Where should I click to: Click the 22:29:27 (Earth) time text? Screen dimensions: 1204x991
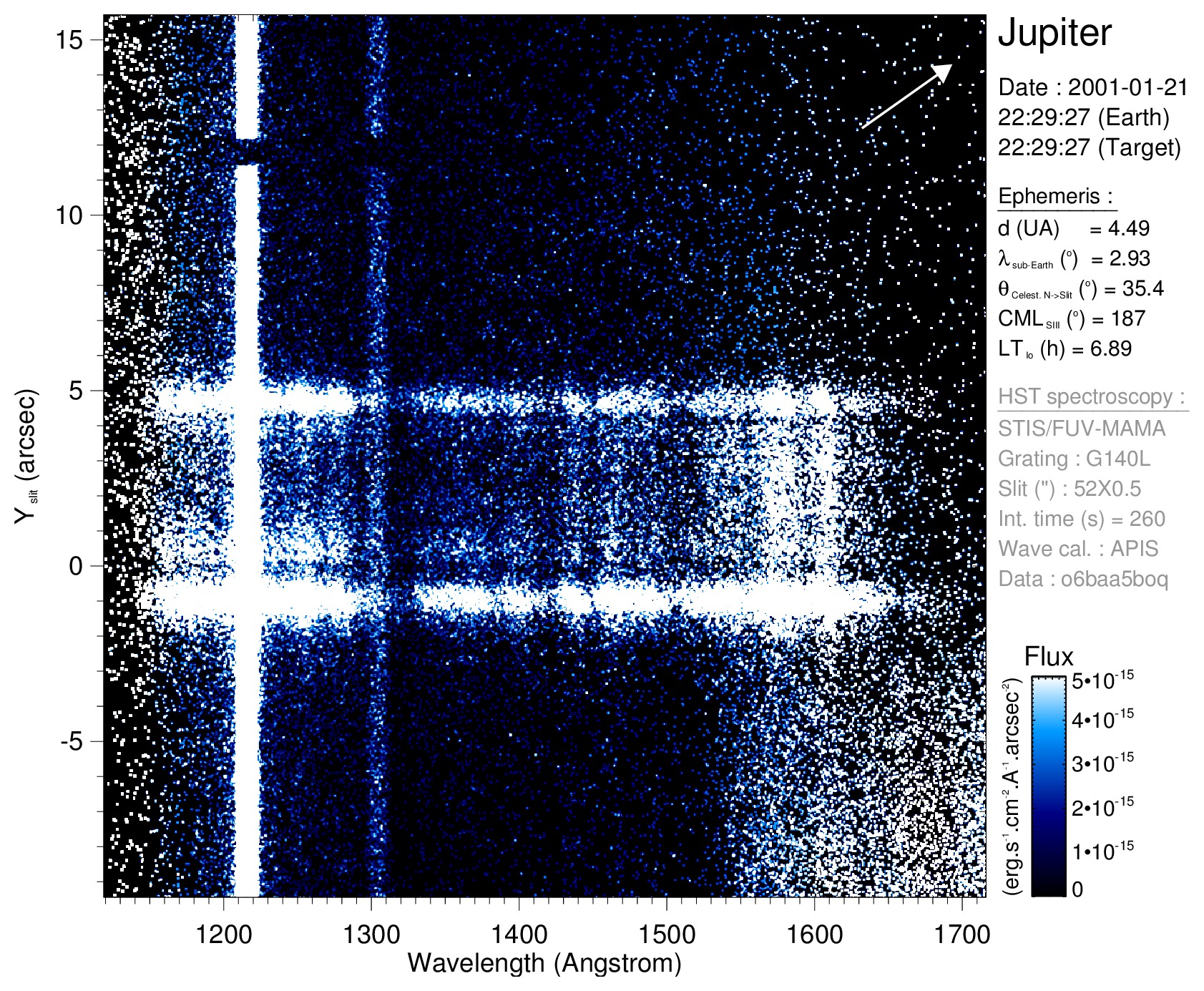point(1083,118)
